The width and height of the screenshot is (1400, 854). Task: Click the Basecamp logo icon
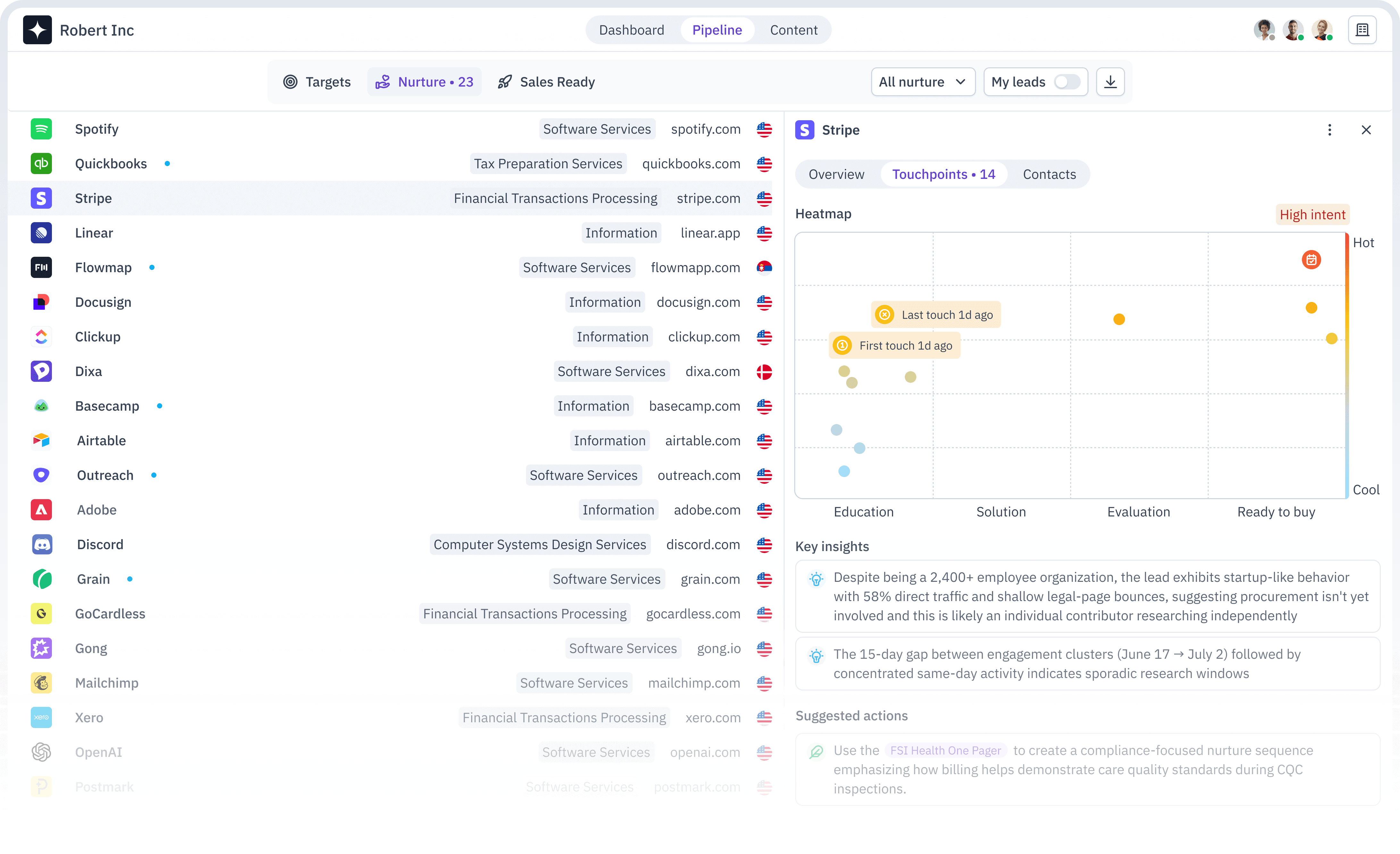[x=41, y=406]
